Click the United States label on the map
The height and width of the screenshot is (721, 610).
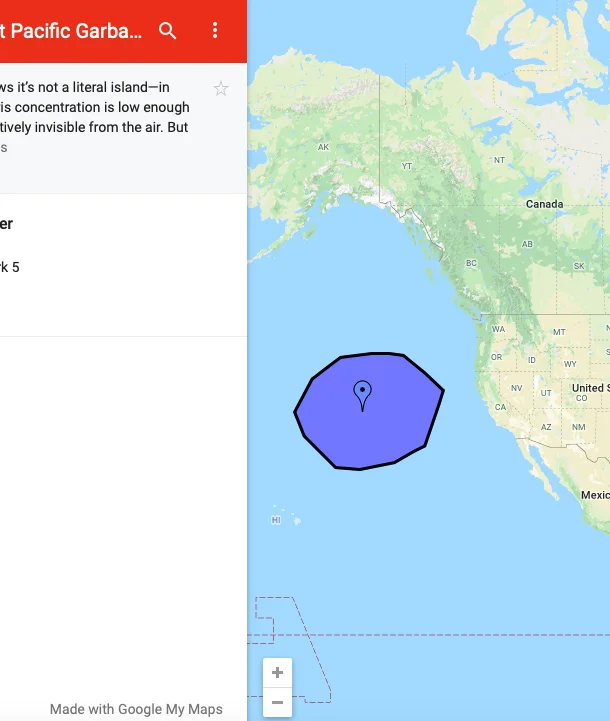click(589, 388)
